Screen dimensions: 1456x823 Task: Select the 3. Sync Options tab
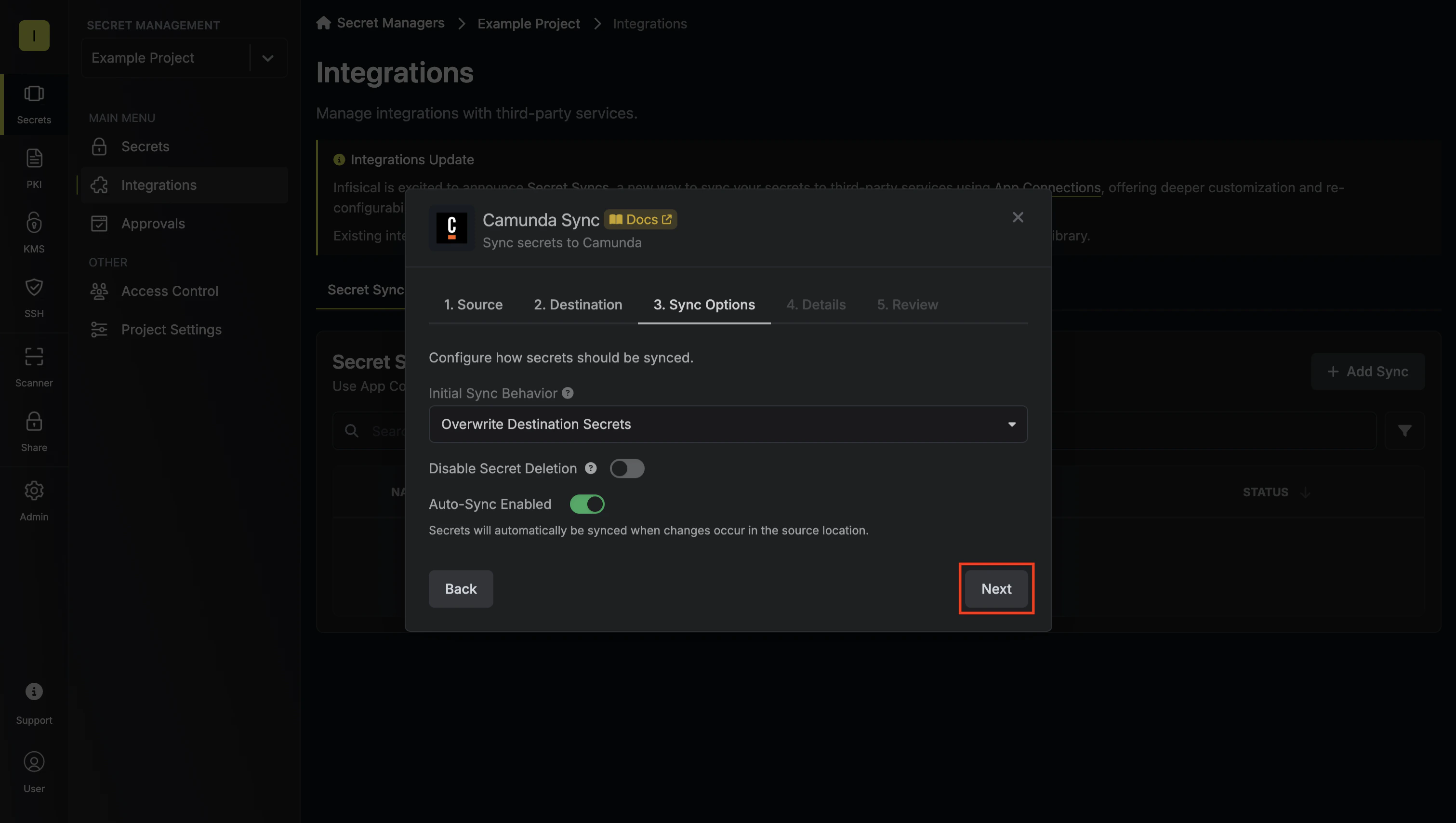tap(704, 305)
